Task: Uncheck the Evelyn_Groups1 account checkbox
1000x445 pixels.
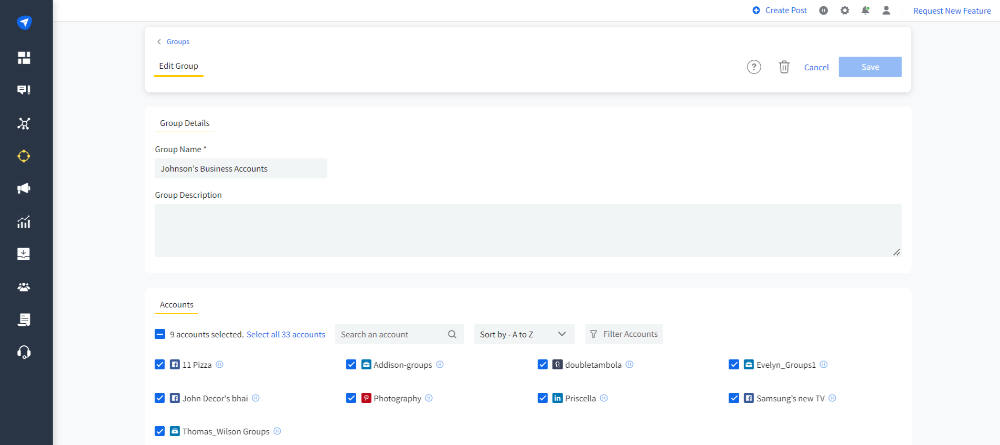Action: pos(734,365)
